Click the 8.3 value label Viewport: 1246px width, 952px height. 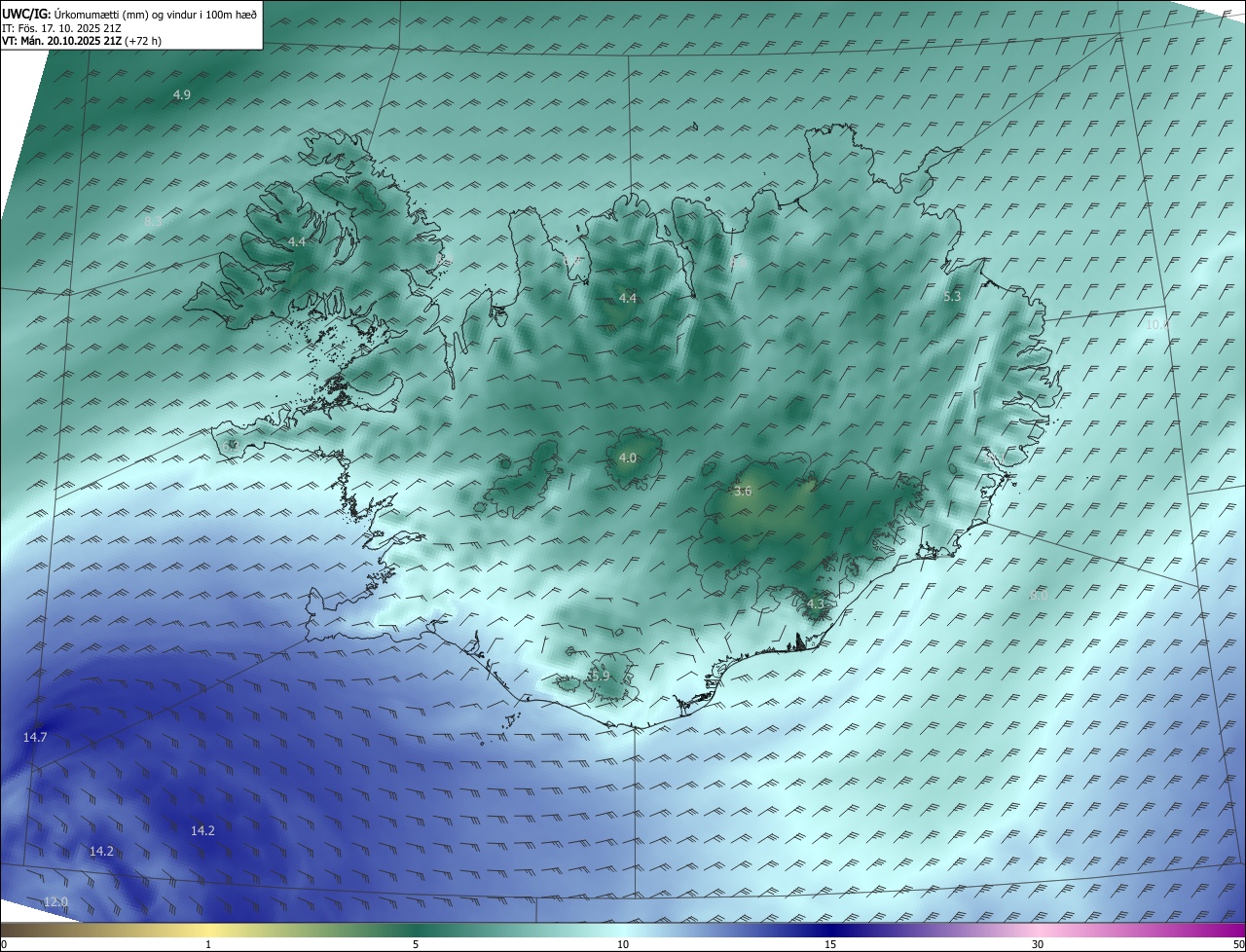coord(153,222)
